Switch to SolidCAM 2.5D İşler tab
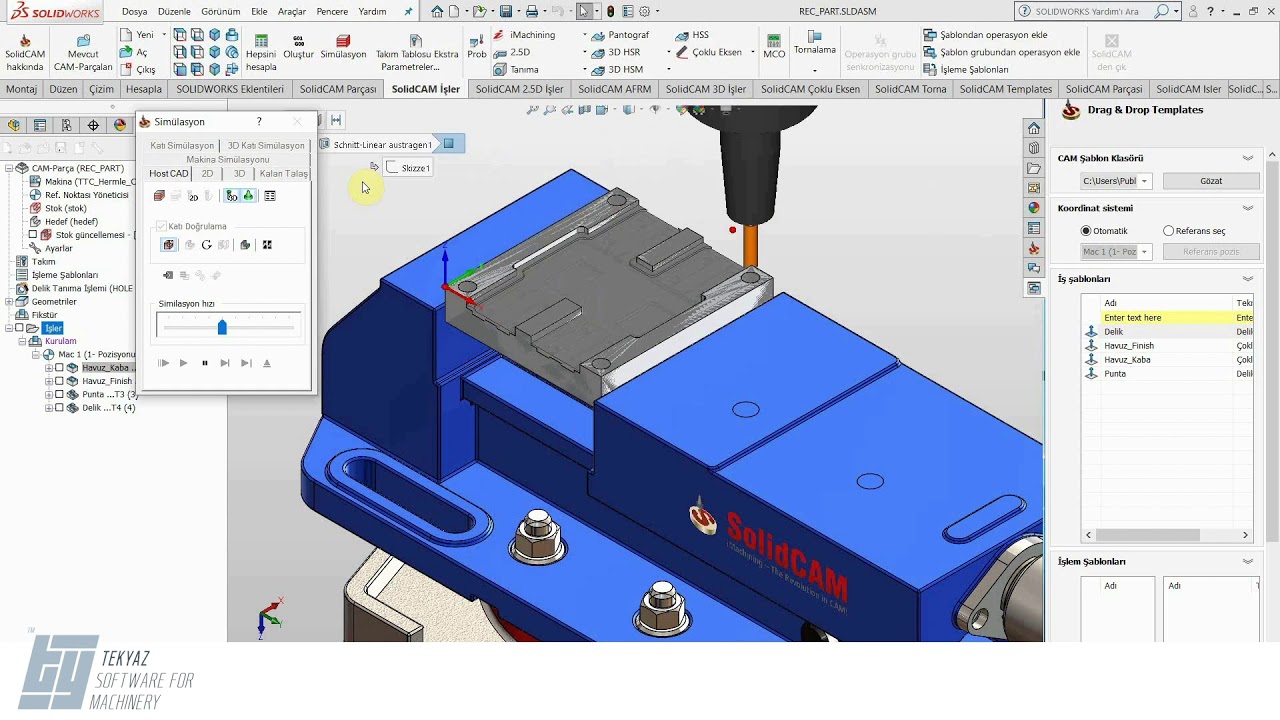 pos(519,89)
